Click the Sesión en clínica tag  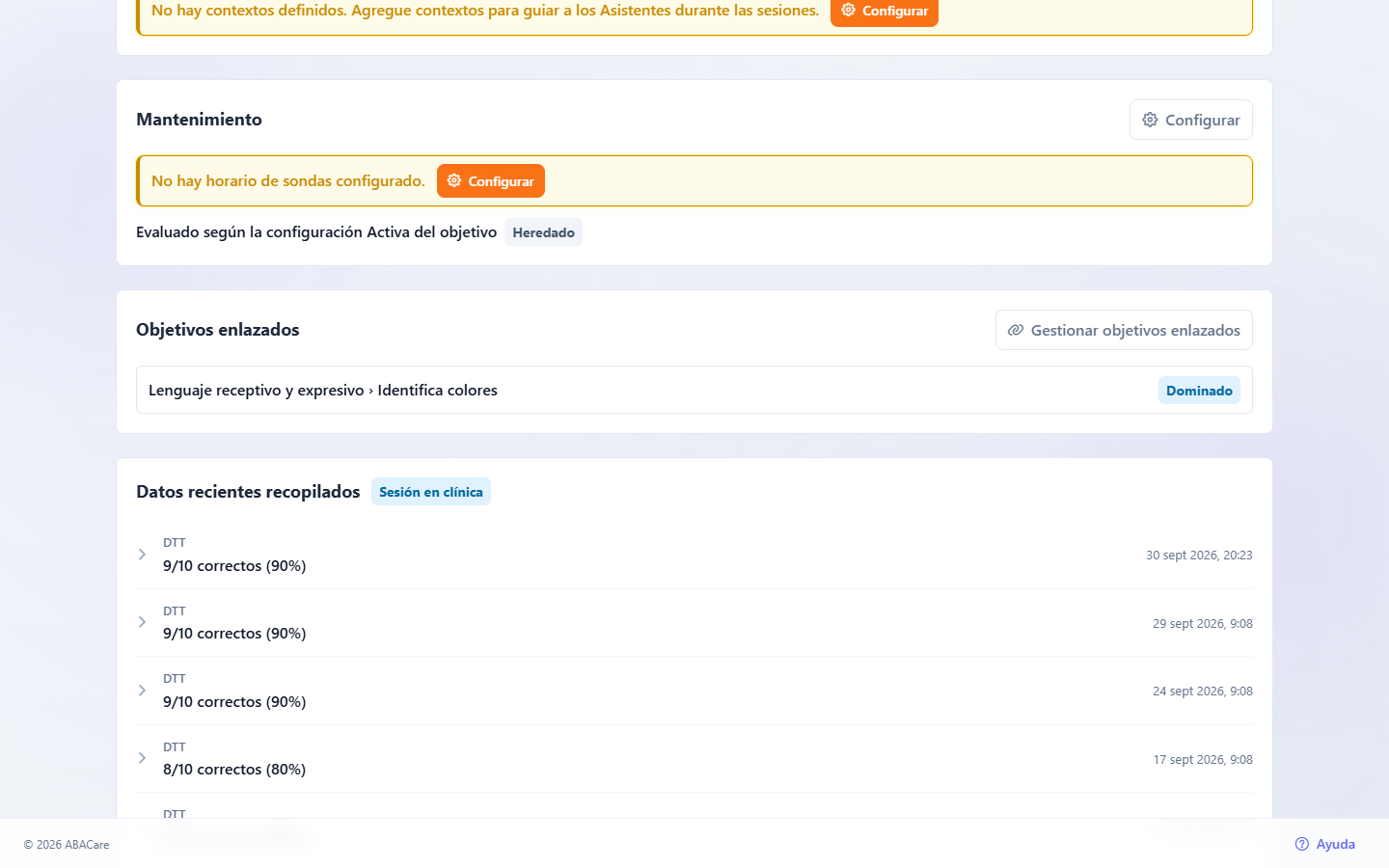point(431,492)
